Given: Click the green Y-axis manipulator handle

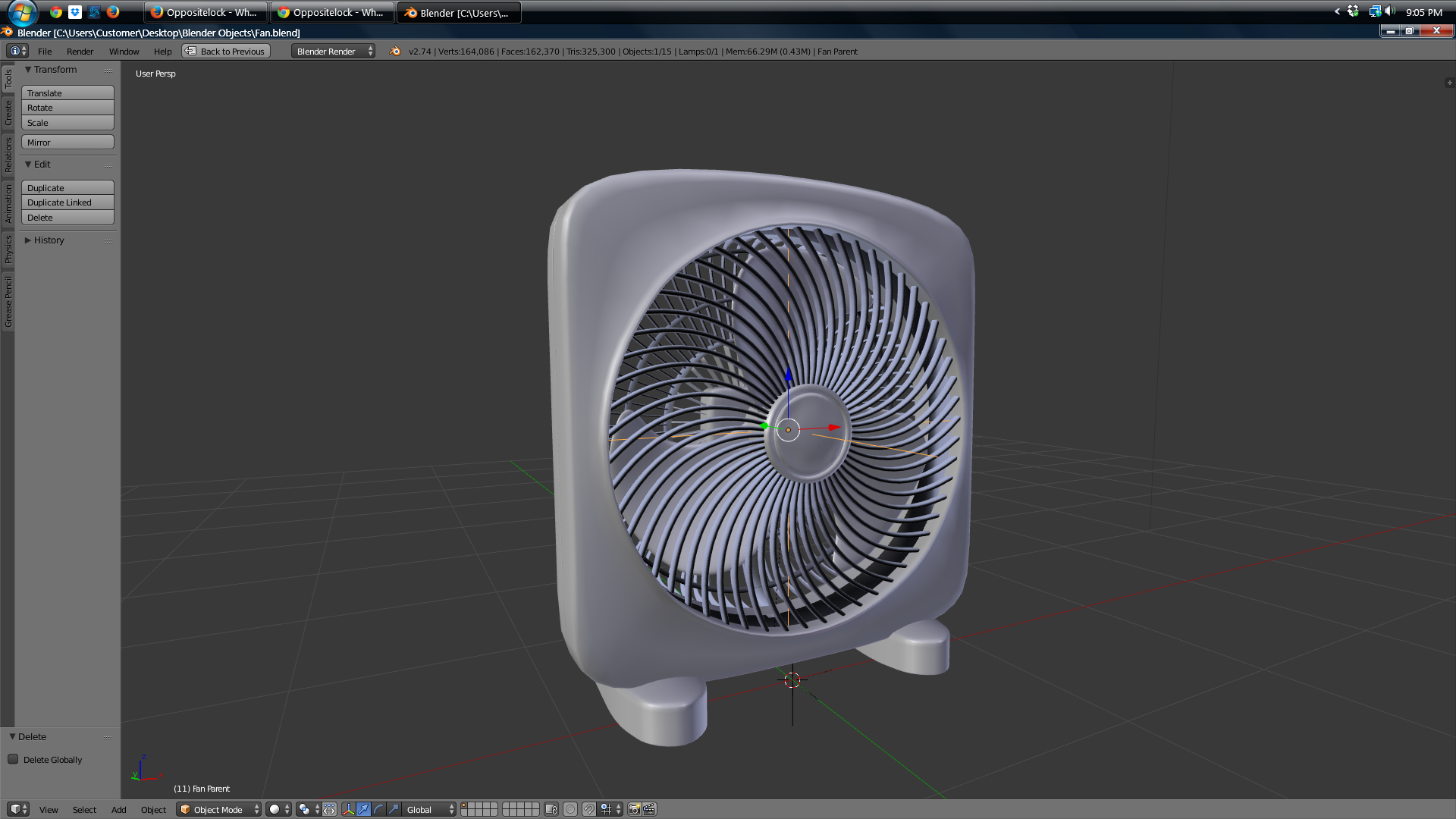Looking at the screenshot, I should click(764, 425).
